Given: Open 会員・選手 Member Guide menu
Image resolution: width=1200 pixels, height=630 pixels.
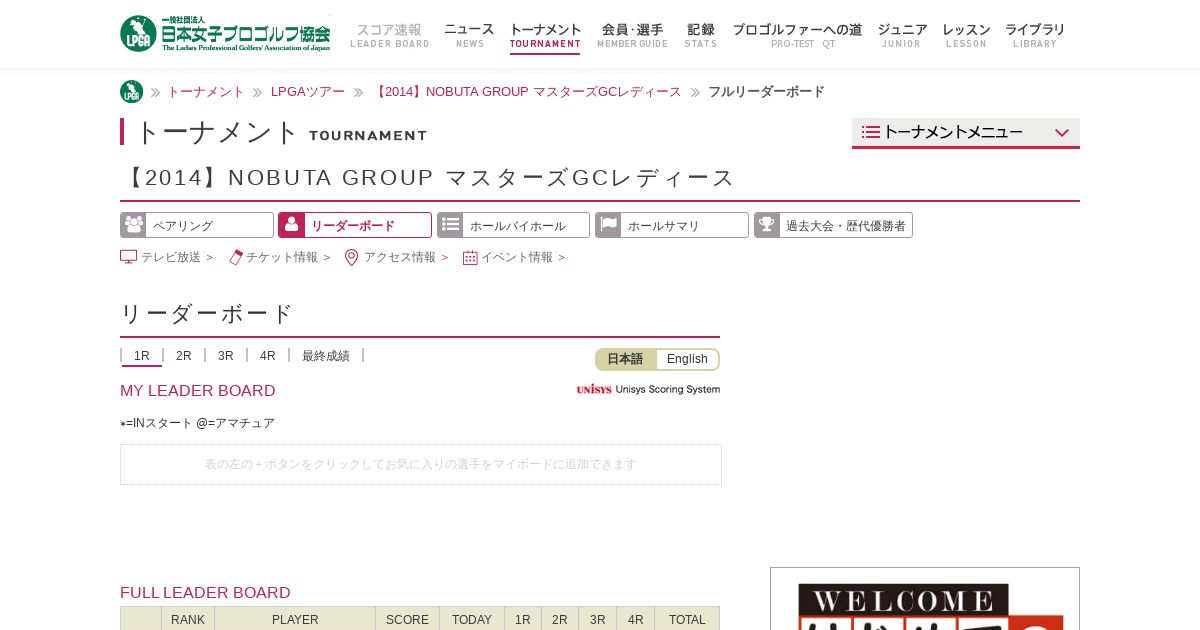Looking at the screenshot, I should pyautogui.click(x=632, y=35).
